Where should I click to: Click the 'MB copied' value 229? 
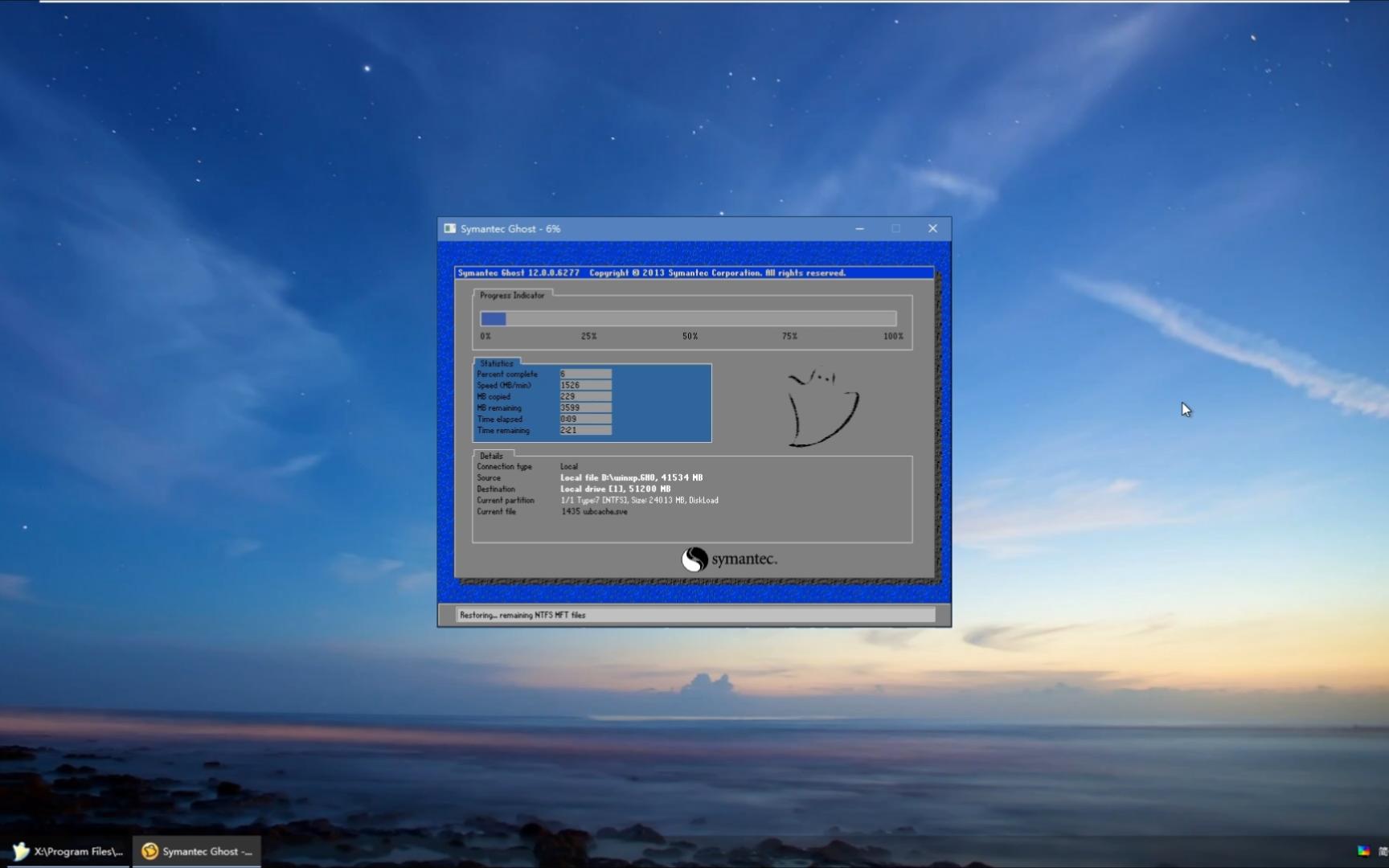(x=585, y=397)
